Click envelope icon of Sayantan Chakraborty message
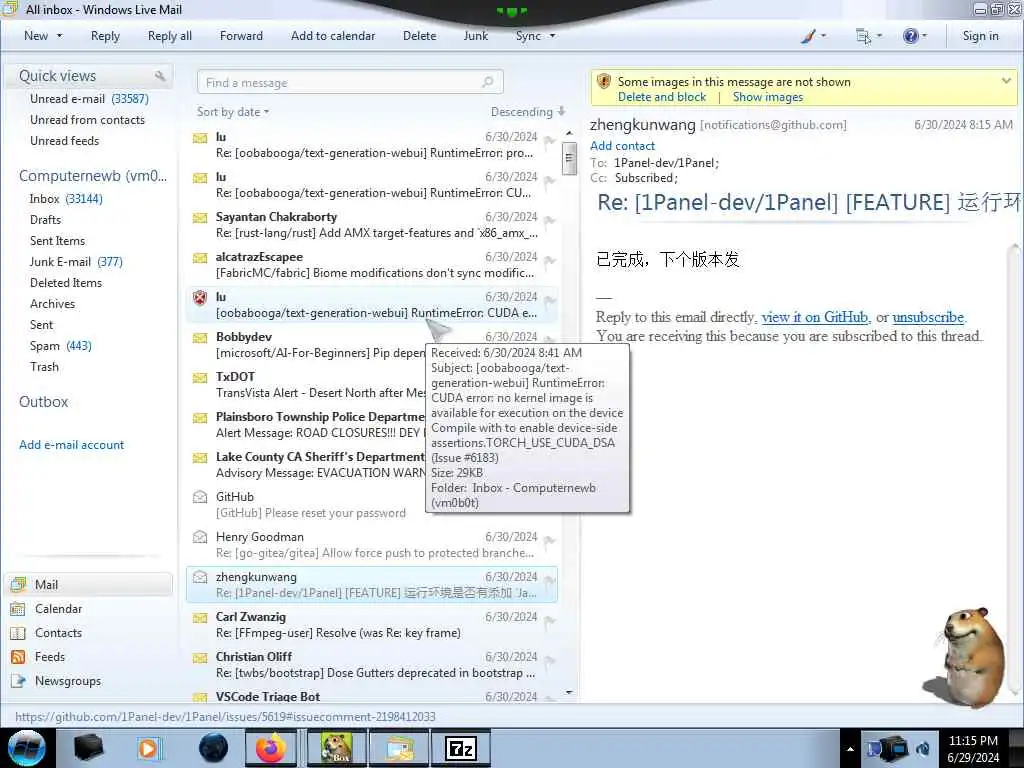1024x768 pixels. [200, 217]
